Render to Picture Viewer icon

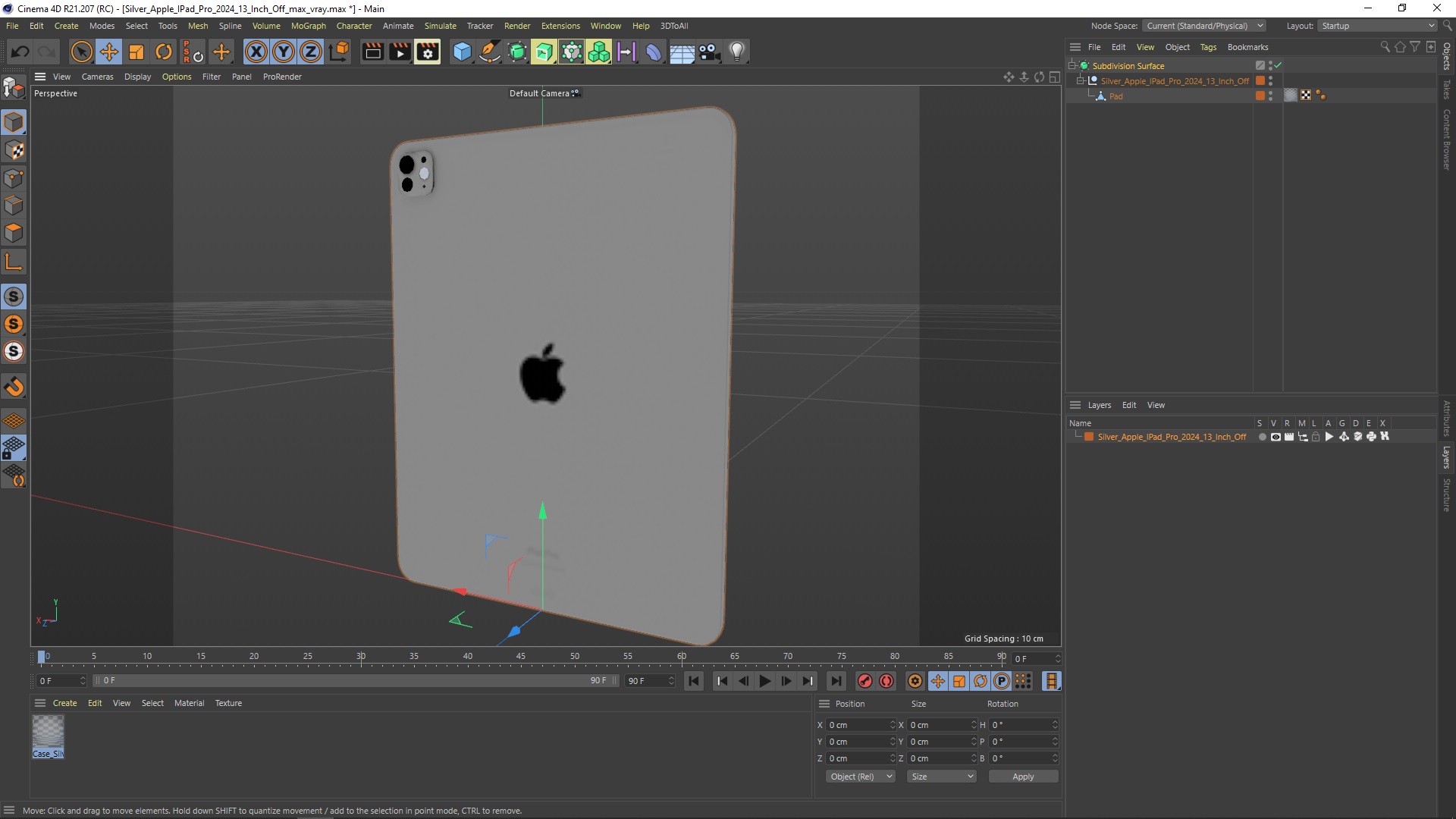tap(400, 52)
